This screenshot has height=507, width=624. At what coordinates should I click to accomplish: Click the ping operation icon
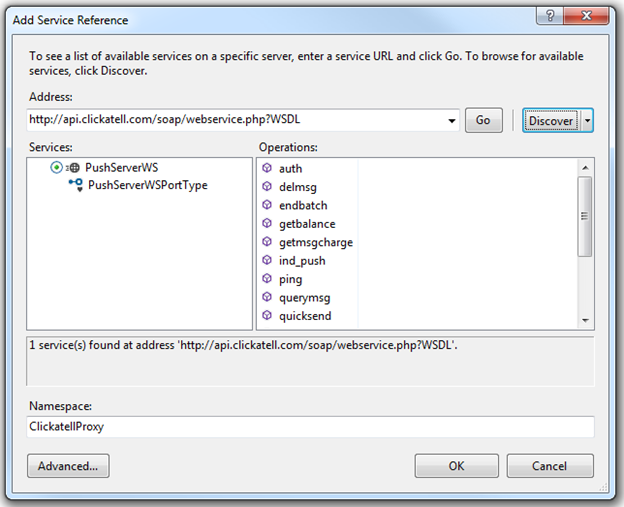coord(267,279)
